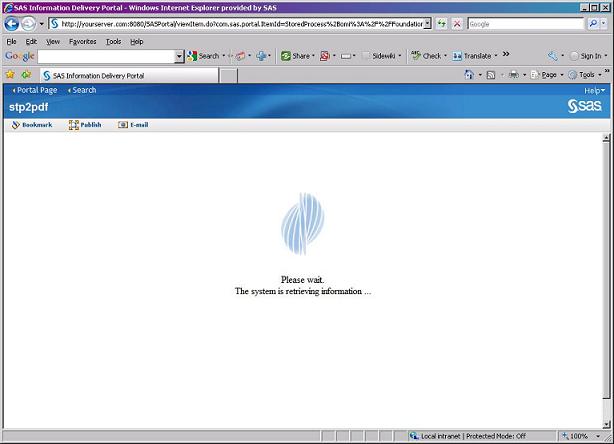Open the Tools menu in menu bar
This screenshot has height=444, width=614.
click(x=113, y=42)
